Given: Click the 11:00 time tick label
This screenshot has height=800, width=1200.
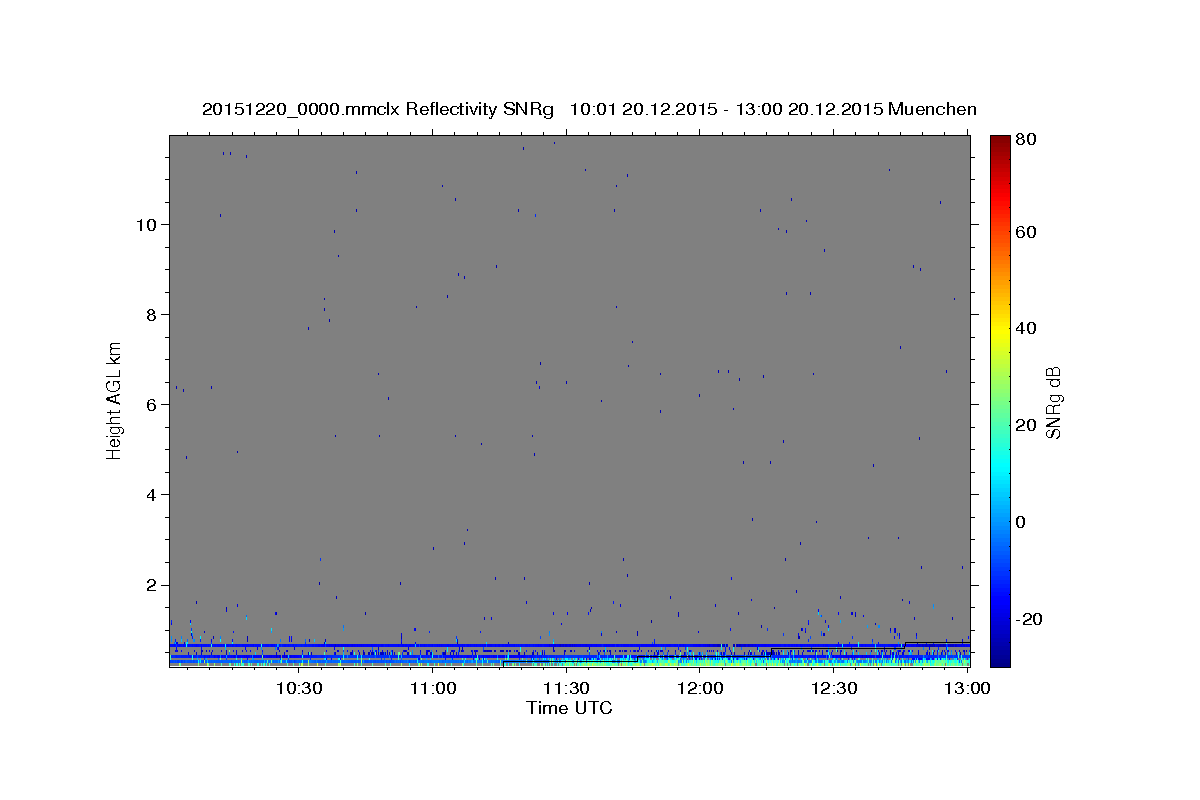Looking at the screenshot, I should pyautogui.click(x=433, y=688).
